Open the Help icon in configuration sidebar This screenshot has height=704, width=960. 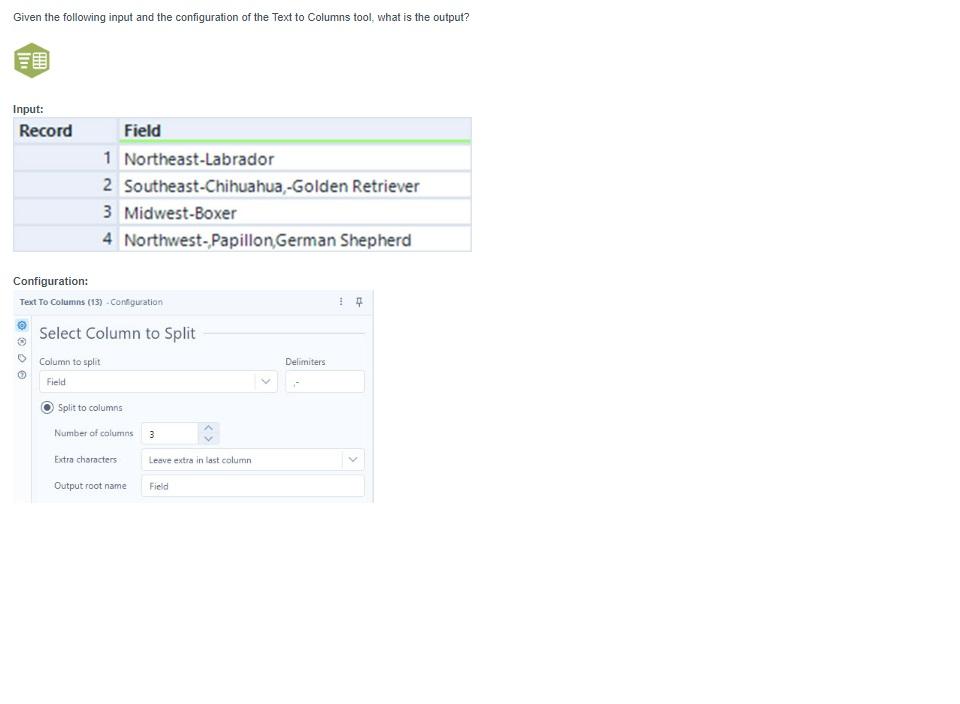click(22, 375)
